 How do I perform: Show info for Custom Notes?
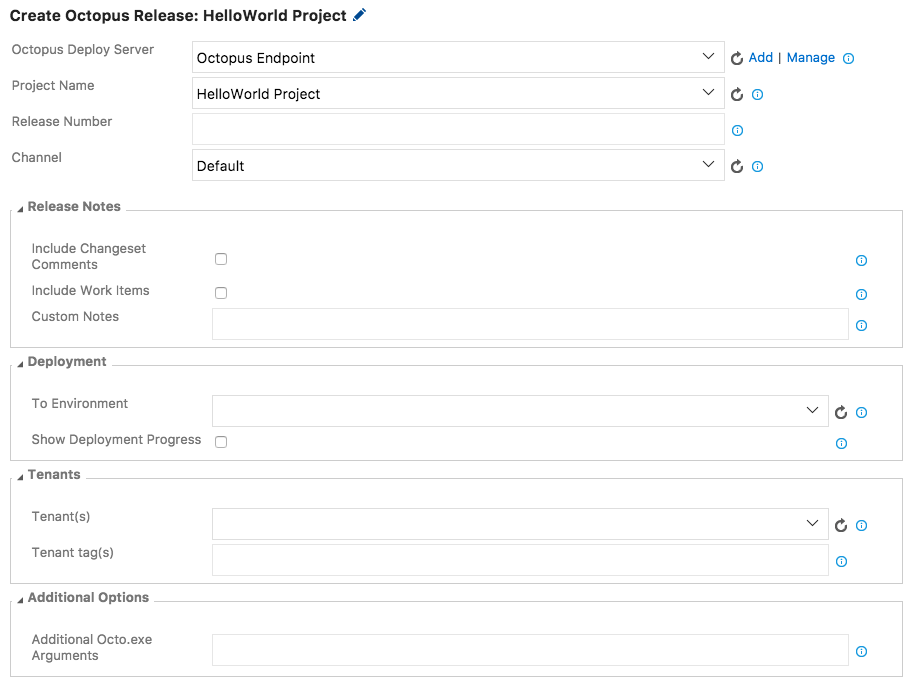(x=861, y=325)
